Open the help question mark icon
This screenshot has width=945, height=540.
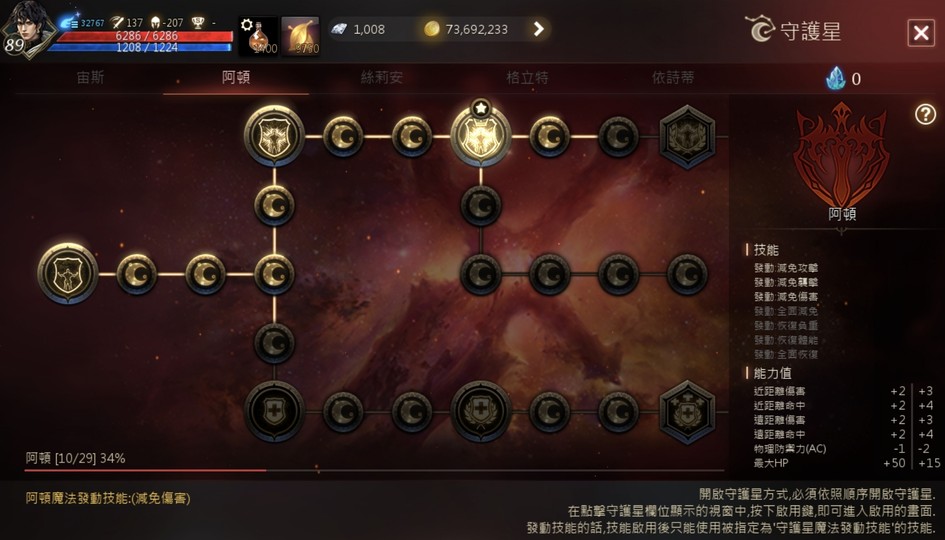[x=925, y=114]
